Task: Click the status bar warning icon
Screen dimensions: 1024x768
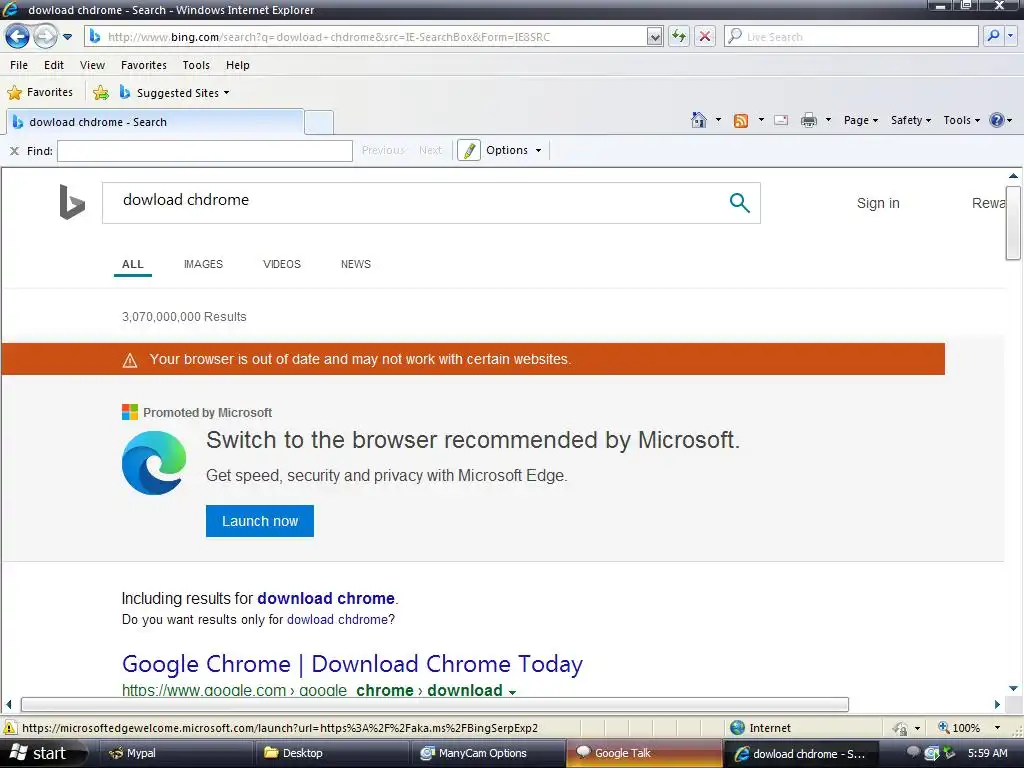Action: click(10, 728)
